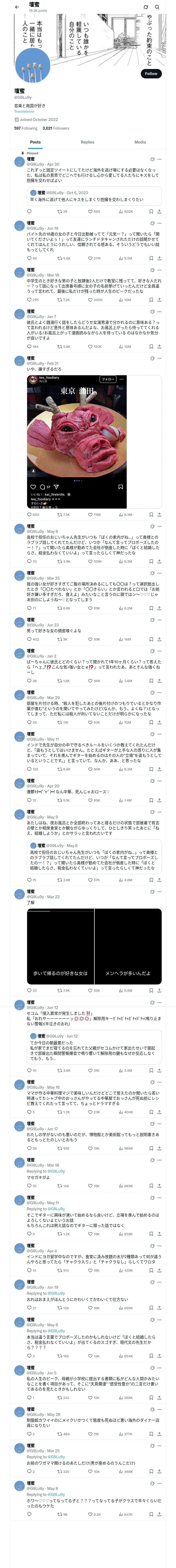Open more options menu on pinned post
This screenshot has height=1568, width=176.
(x=159, y=159)
